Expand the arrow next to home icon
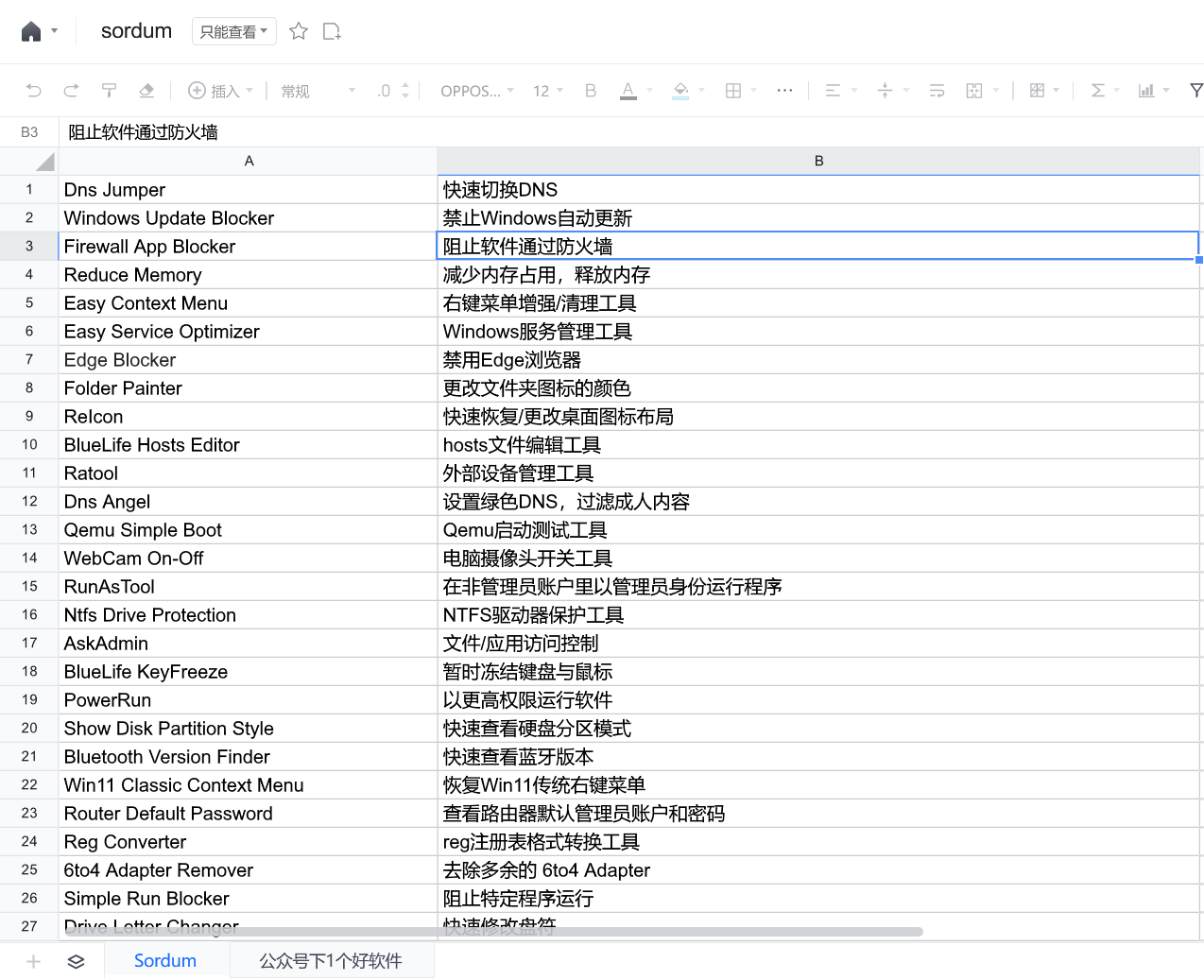 pos(55,31)
